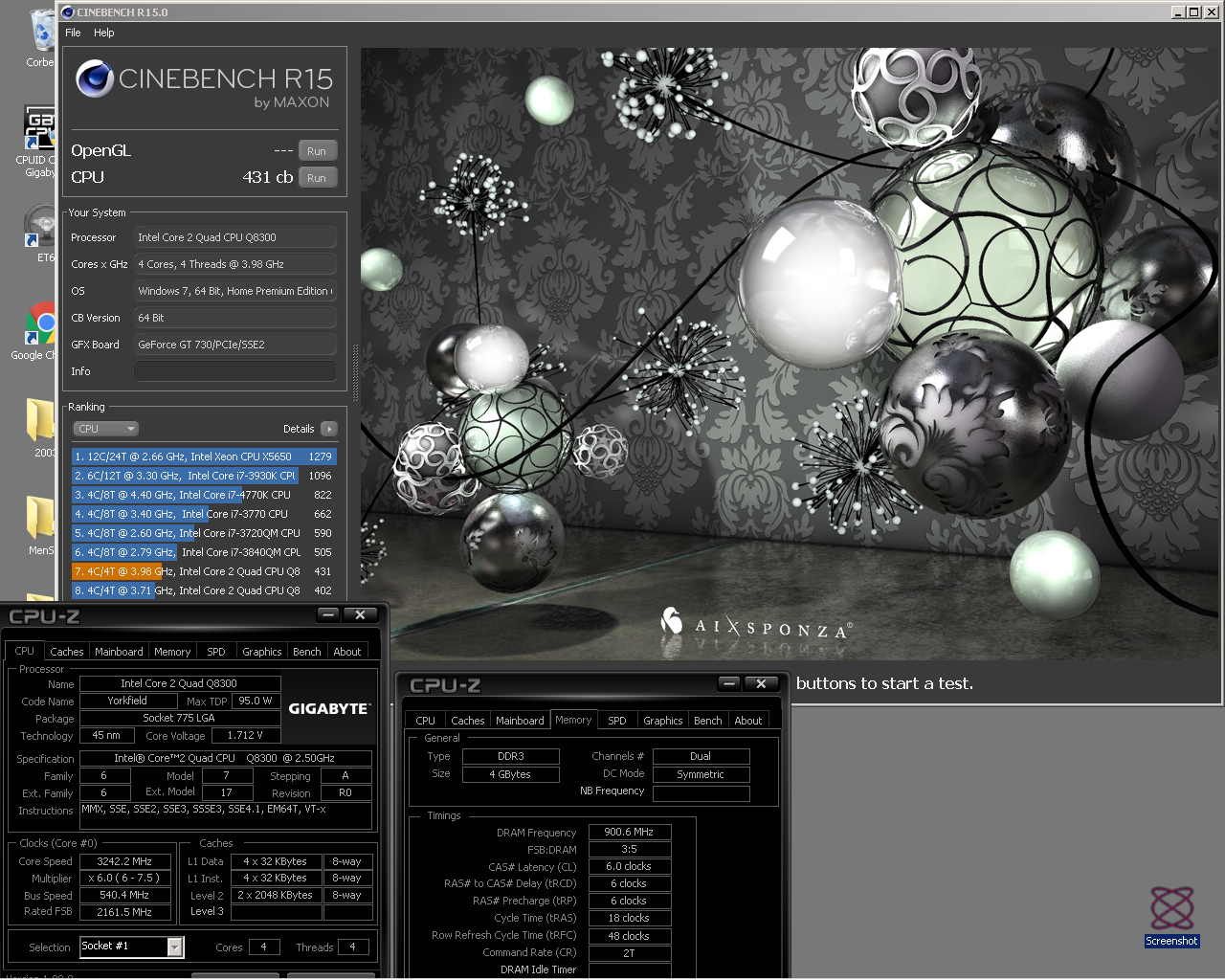This screenshot has width=1225, height=980.
Task: Click the Cinebench panel splitter handle
Action: coord(356,371)
